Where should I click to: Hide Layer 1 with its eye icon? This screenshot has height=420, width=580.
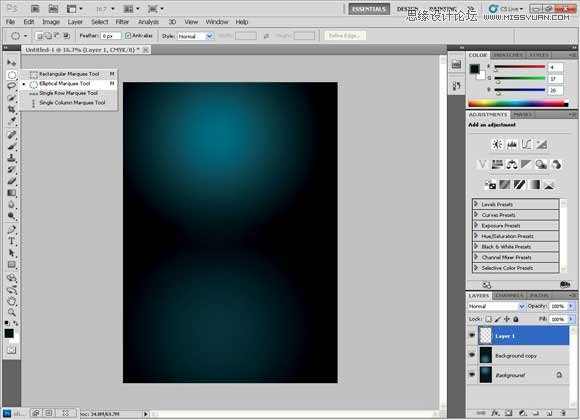click(x=472, y=336)
